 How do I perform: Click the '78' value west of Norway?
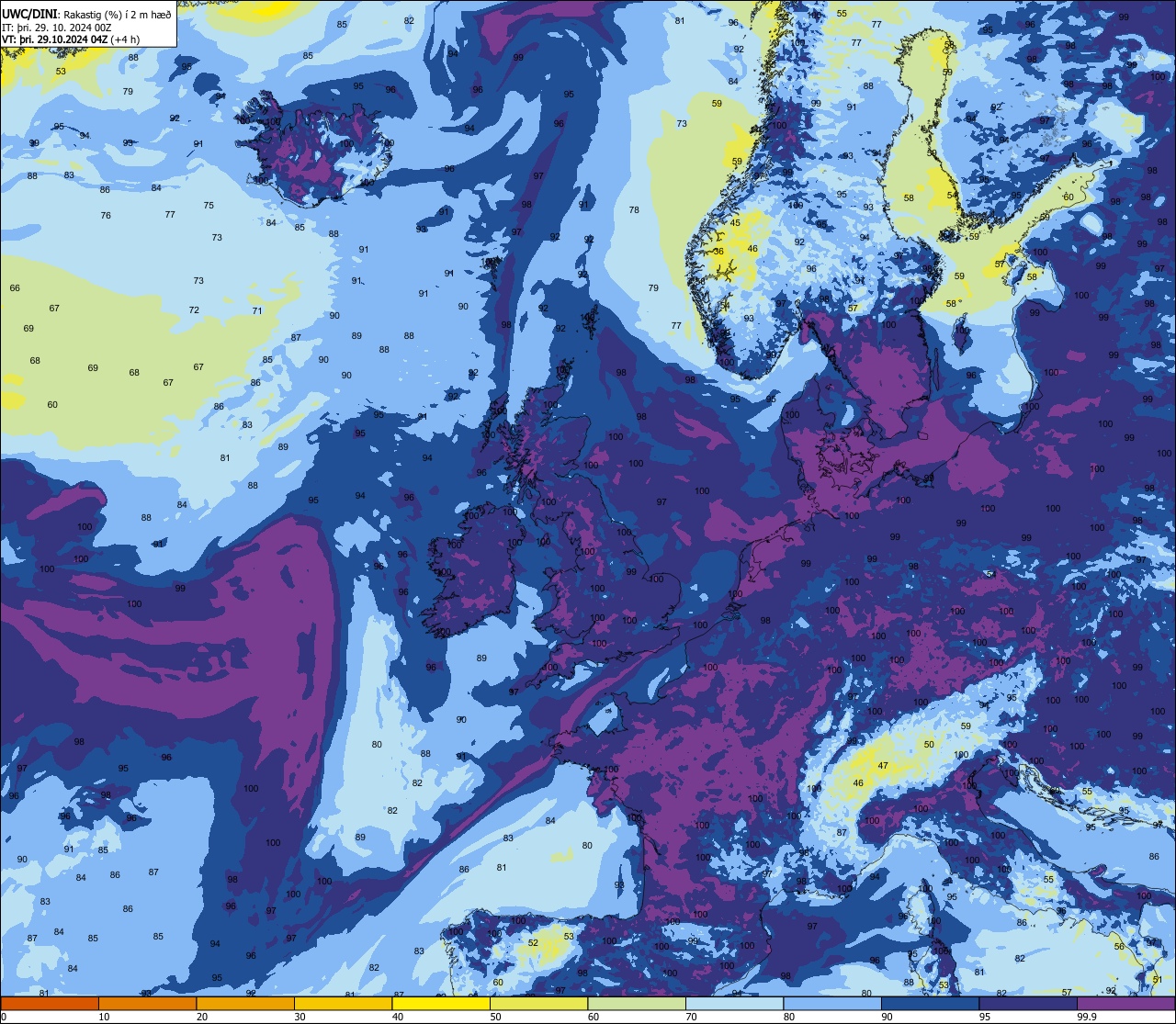tap(634, 210)
